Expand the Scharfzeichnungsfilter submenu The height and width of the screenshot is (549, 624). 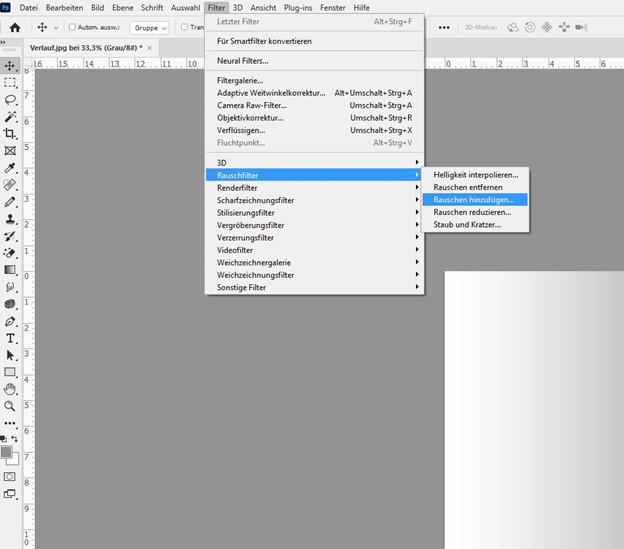coord(314,200)
